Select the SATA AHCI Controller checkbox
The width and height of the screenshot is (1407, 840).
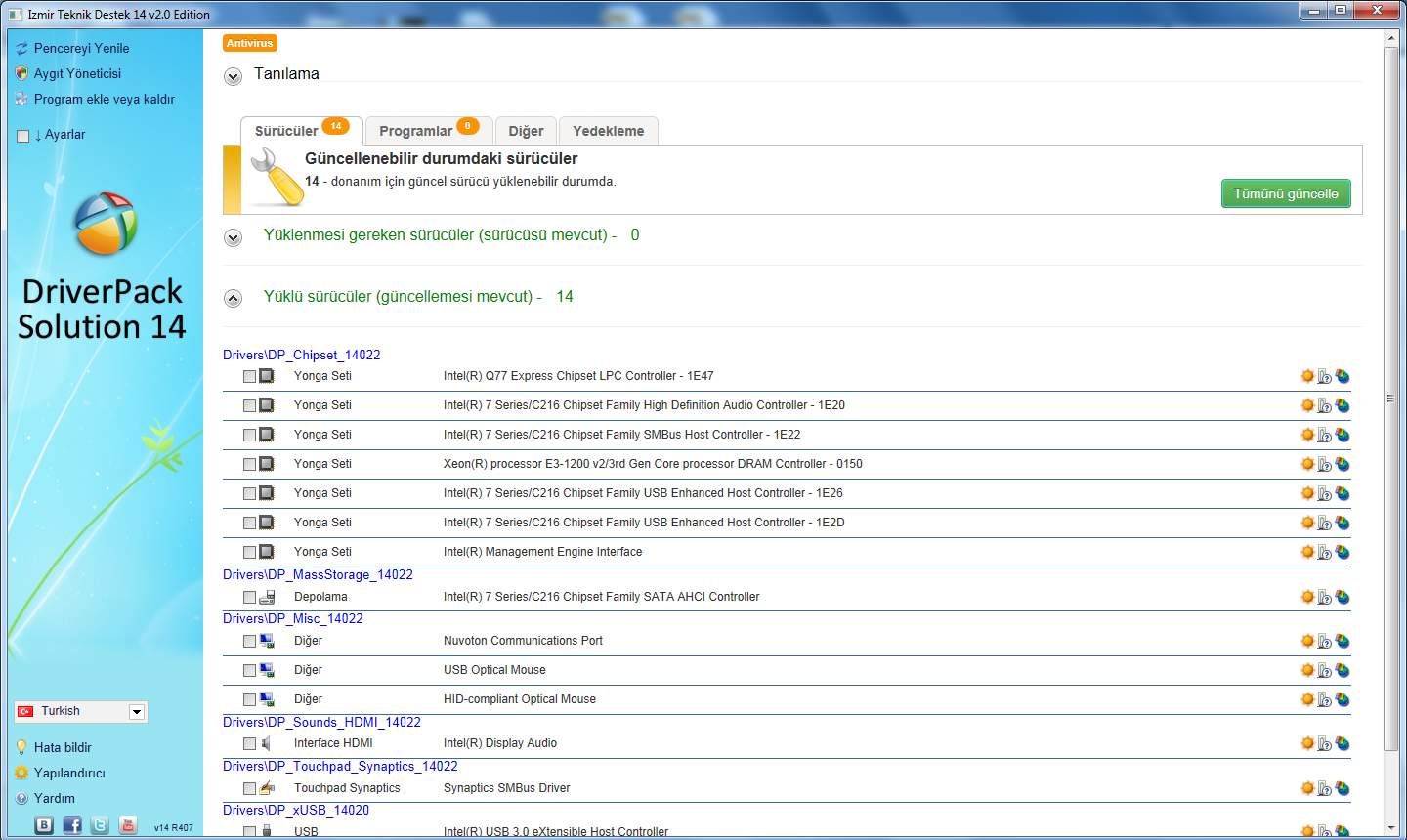249,597
